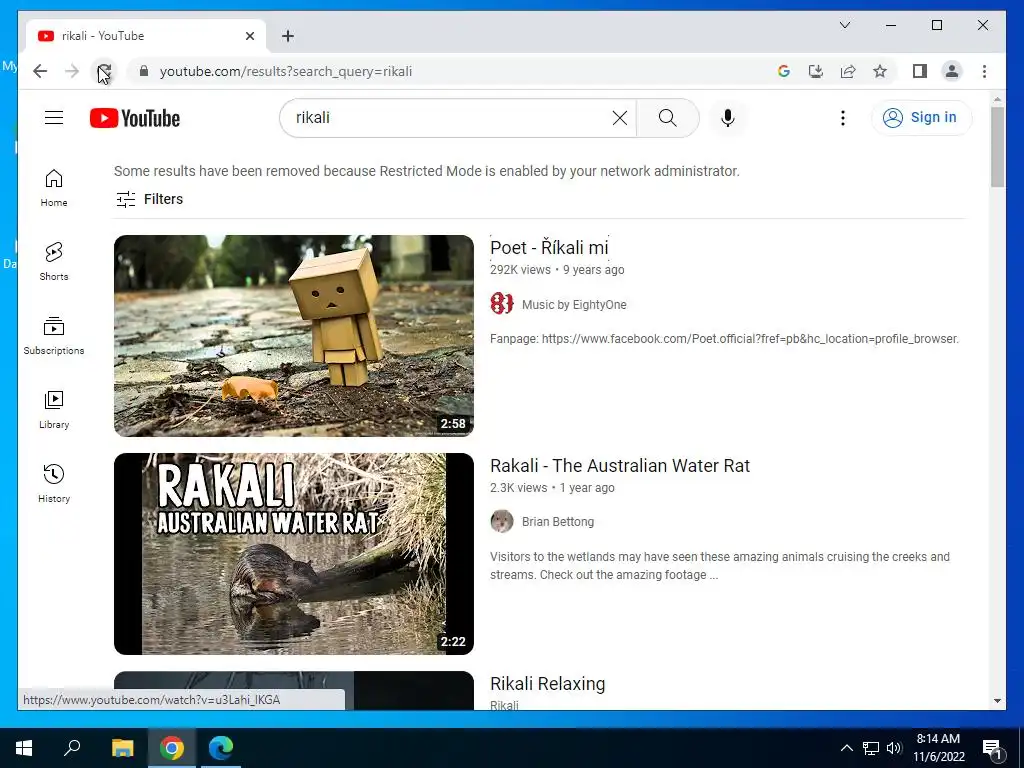
Task: Open Shorts in the sidebar
Action: coord(54,262)
